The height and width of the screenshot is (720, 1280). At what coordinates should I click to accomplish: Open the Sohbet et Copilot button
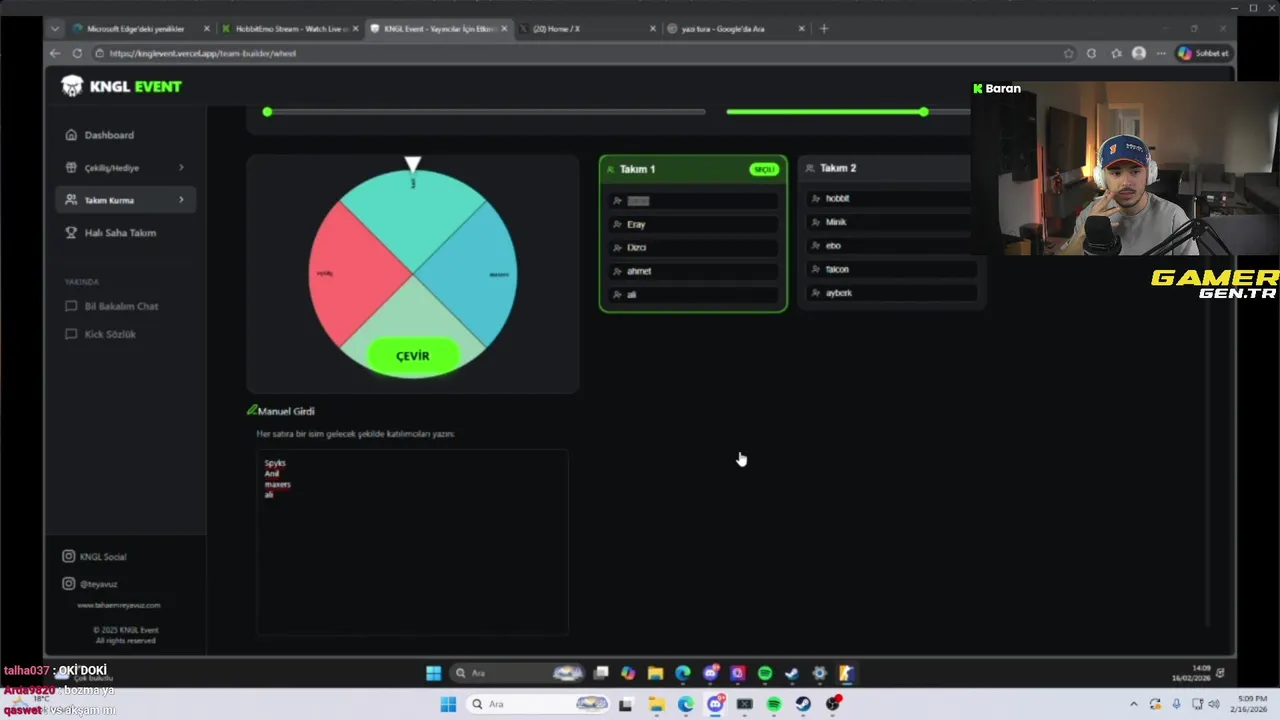[1204, 53]
